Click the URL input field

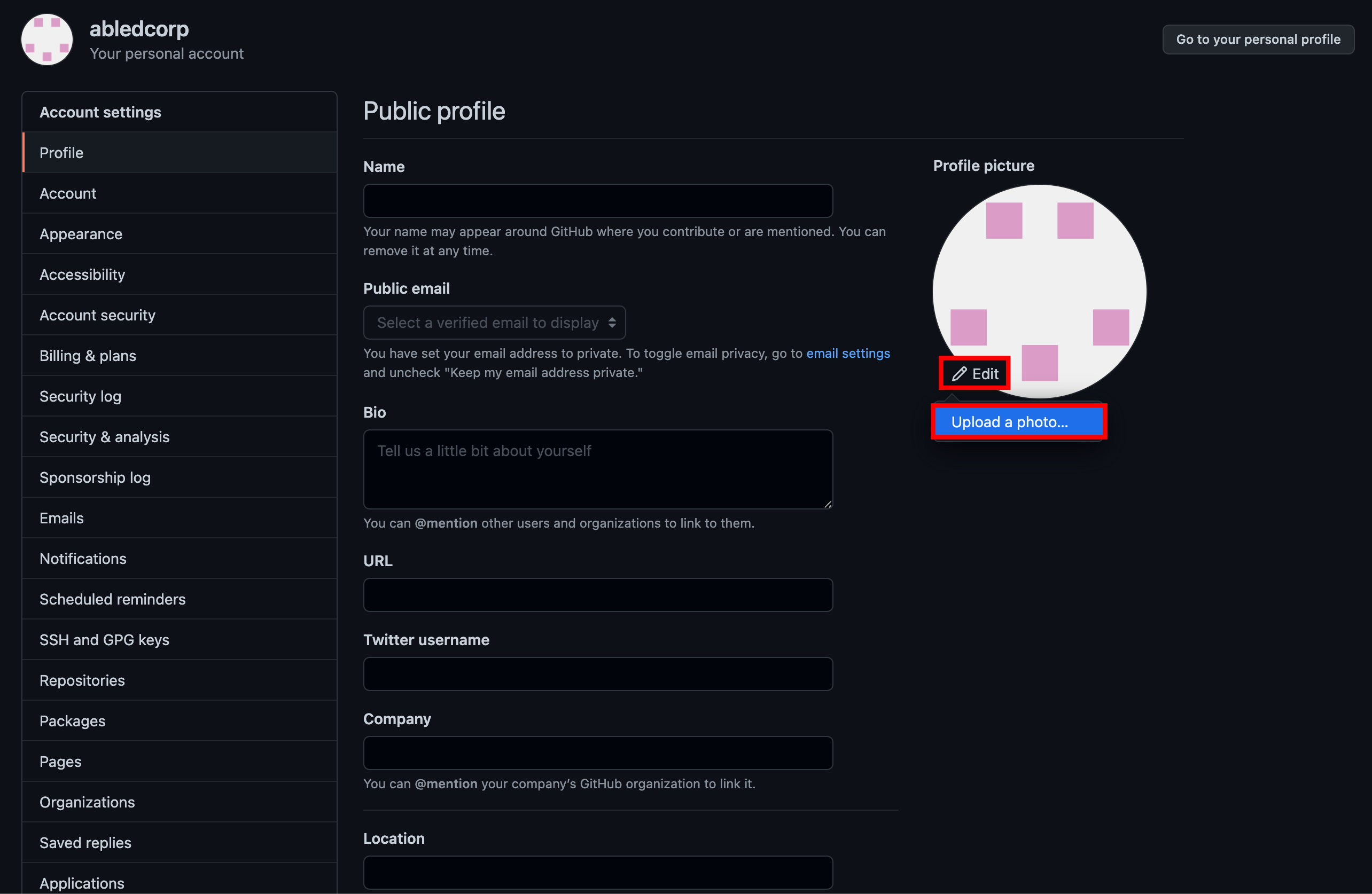point(597,595)
